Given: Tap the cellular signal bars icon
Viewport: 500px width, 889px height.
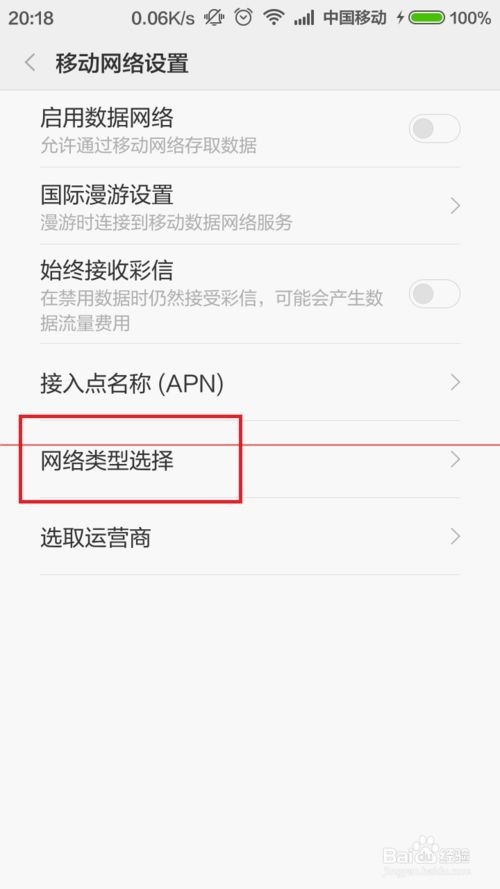Looking at the screenshot, I should click(304, 19).
